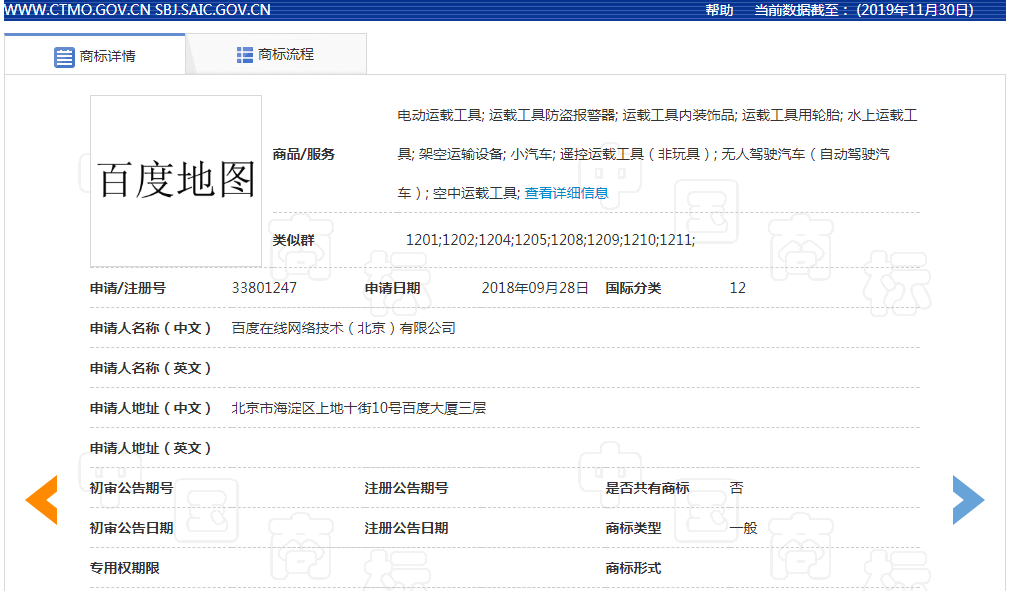Go to previous trademark with orange arrow
Image resolution: width=1012 pixels, height=591 pixels.
point(41,499)
